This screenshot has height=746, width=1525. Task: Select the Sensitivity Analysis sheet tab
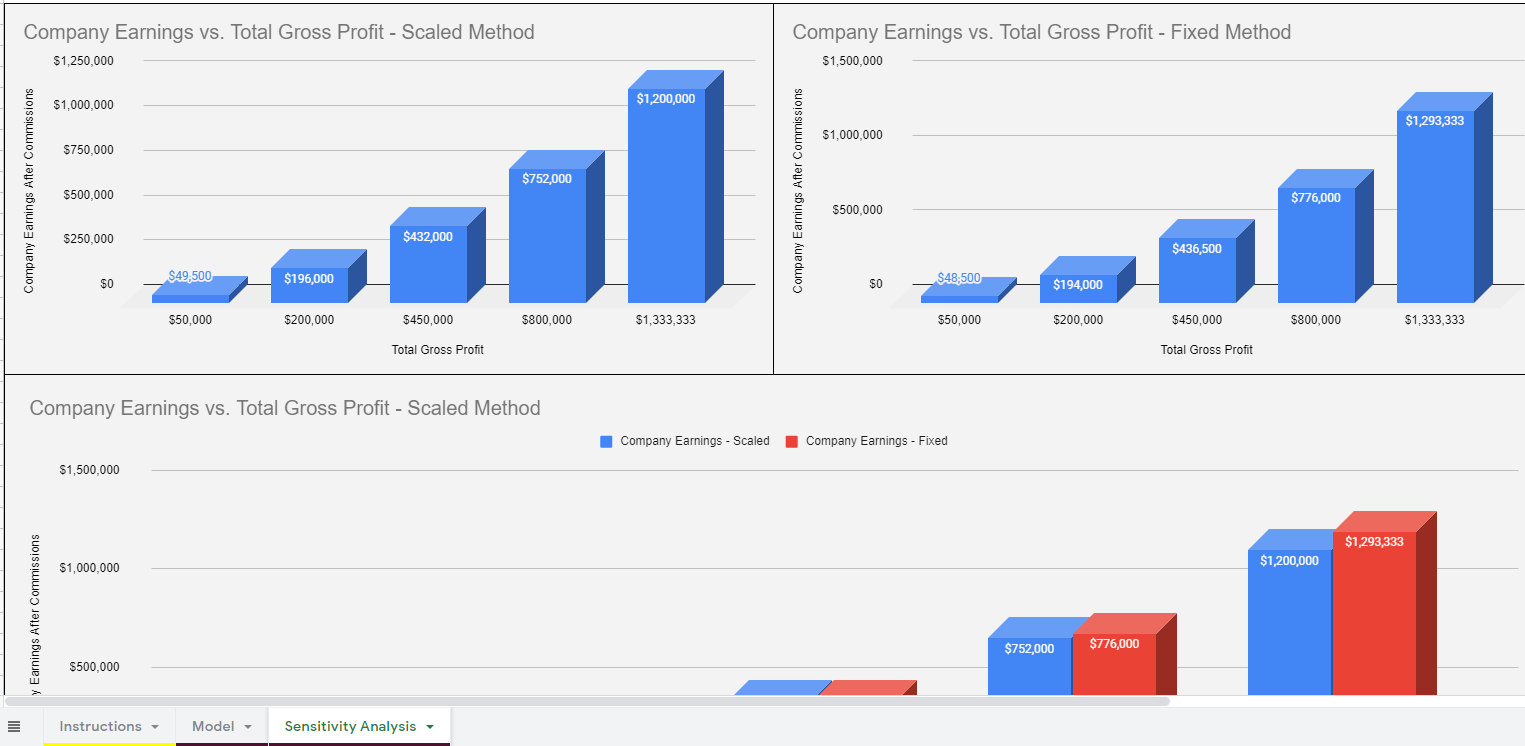click(x=350, y=726)
